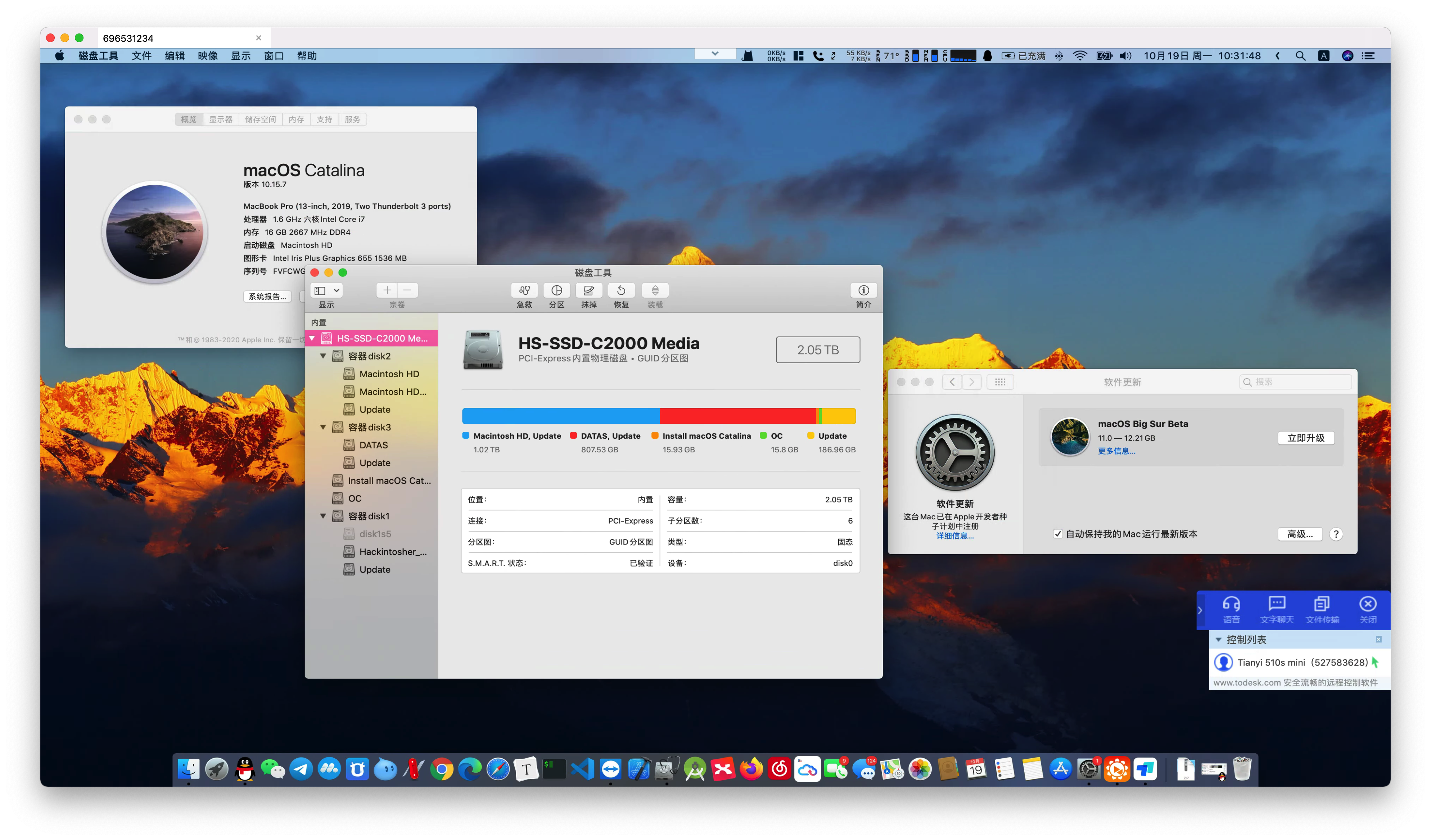Image resolution: width=1431 pixels, height=840 pixels.
Task: Collapse the 容器 disk3 container
Action: [323, 427]
